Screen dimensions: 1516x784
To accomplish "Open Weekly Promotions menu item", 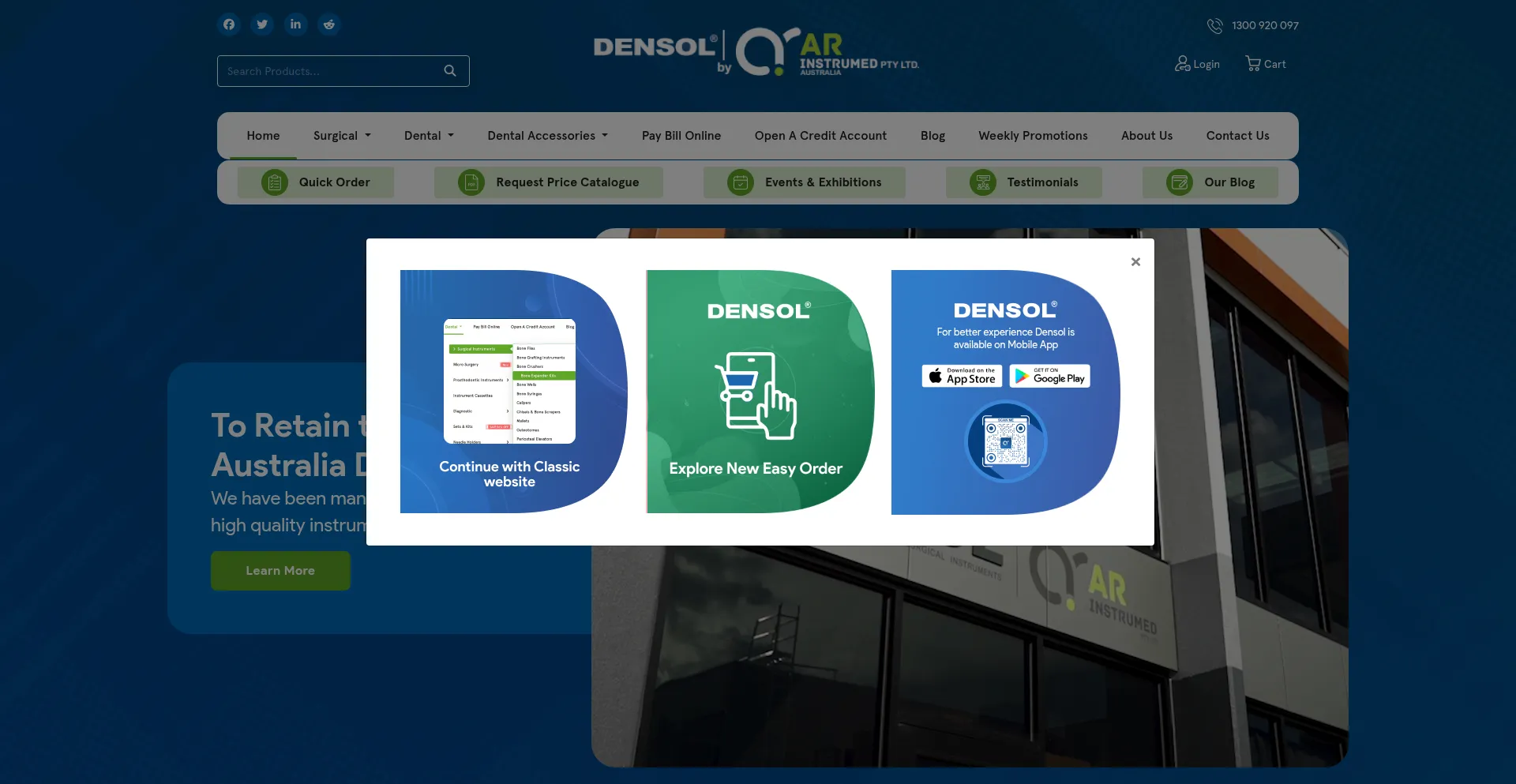I will [1033, 136].
